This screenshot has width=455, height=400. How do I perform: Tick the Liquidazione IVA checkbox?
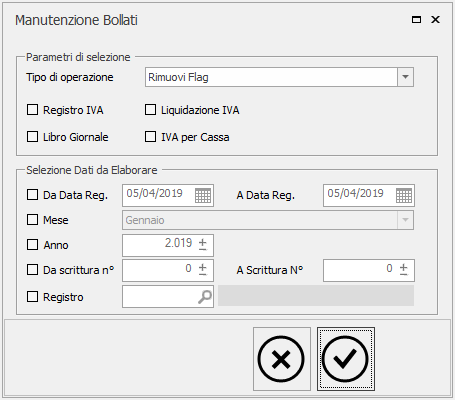(x=150, y=110)
